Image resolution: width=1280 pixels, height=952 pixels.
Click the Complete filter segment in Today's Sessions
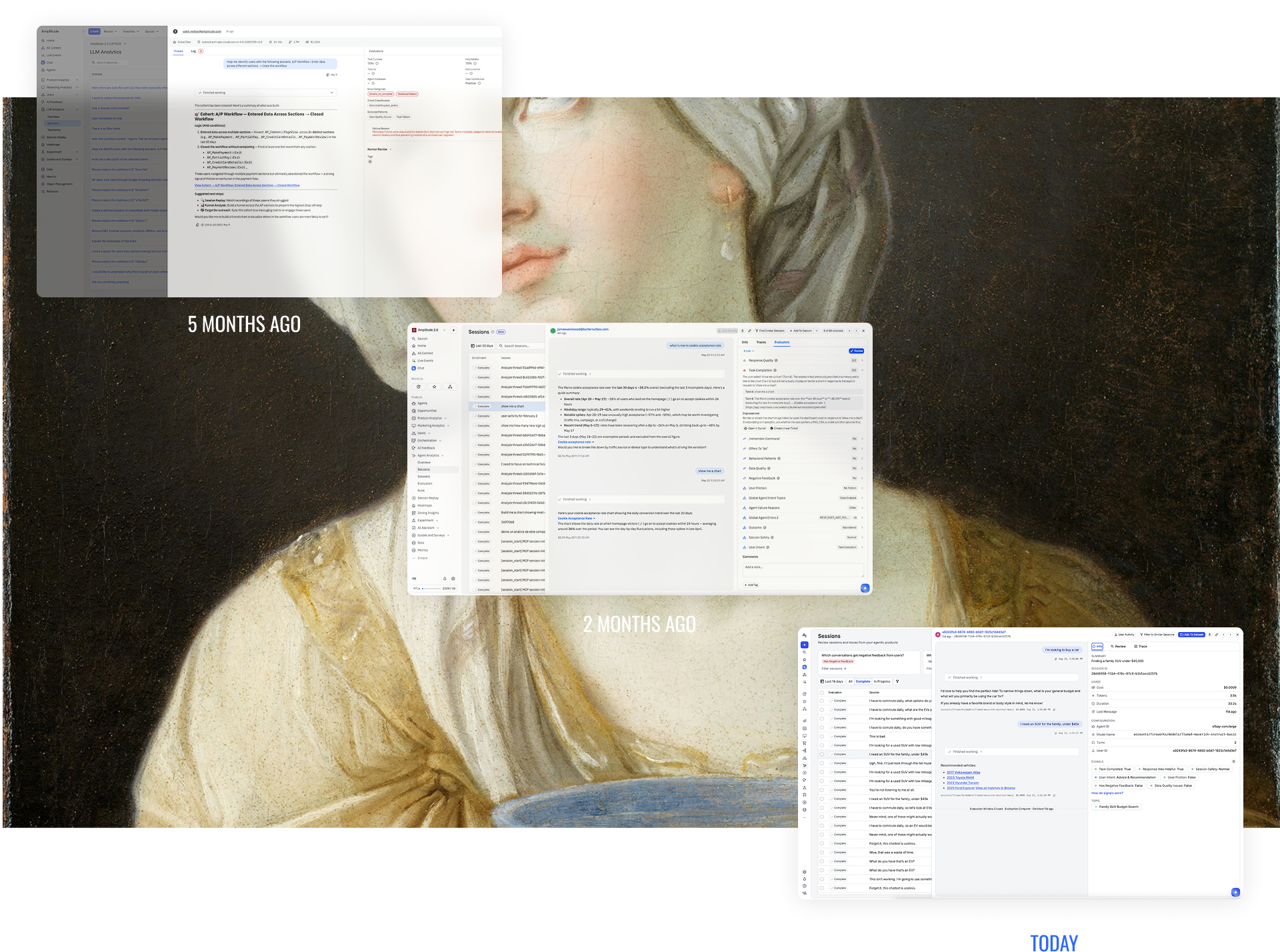click(x=863, y=681)
